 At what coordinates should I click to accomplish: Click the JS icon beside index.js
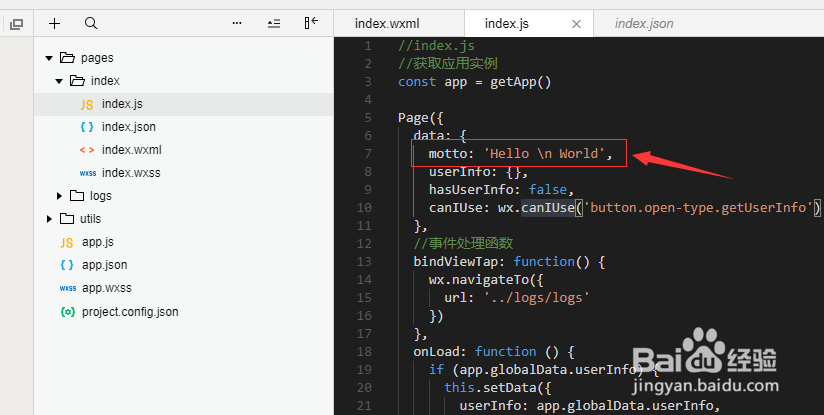point(87,105)
